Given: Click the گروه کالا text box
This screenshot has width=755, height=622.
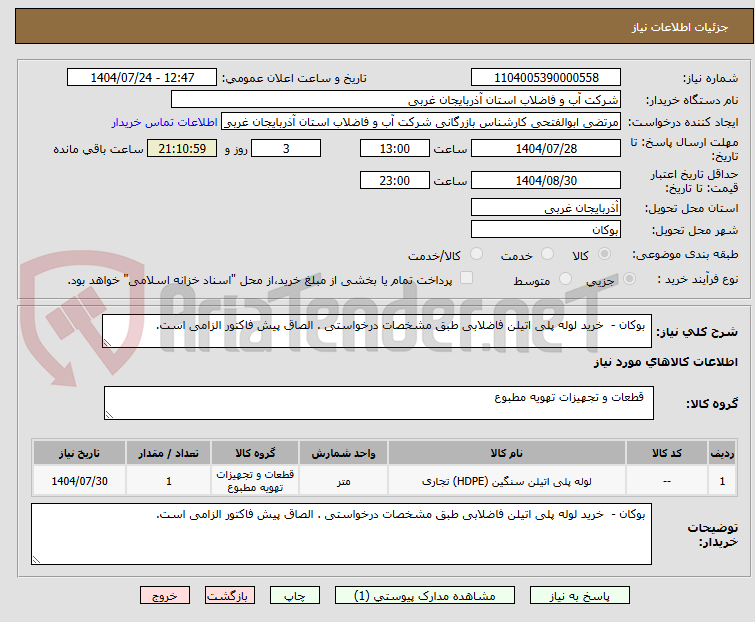Looking at the screenshot, I should pos(378,403).
